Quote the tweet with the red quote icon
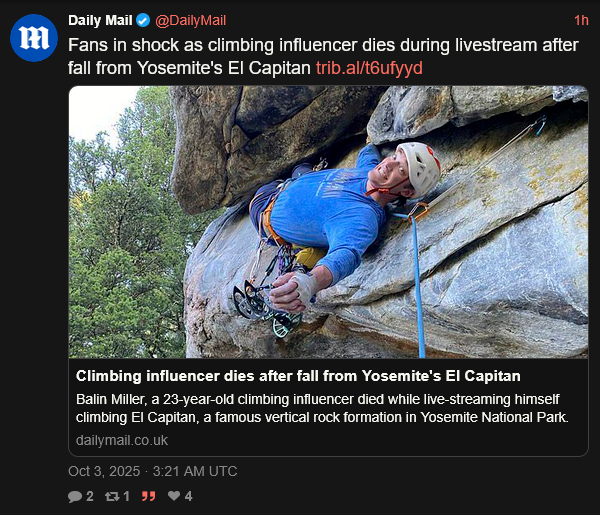Viewport: 600px width, 515px height. [148, 496]
